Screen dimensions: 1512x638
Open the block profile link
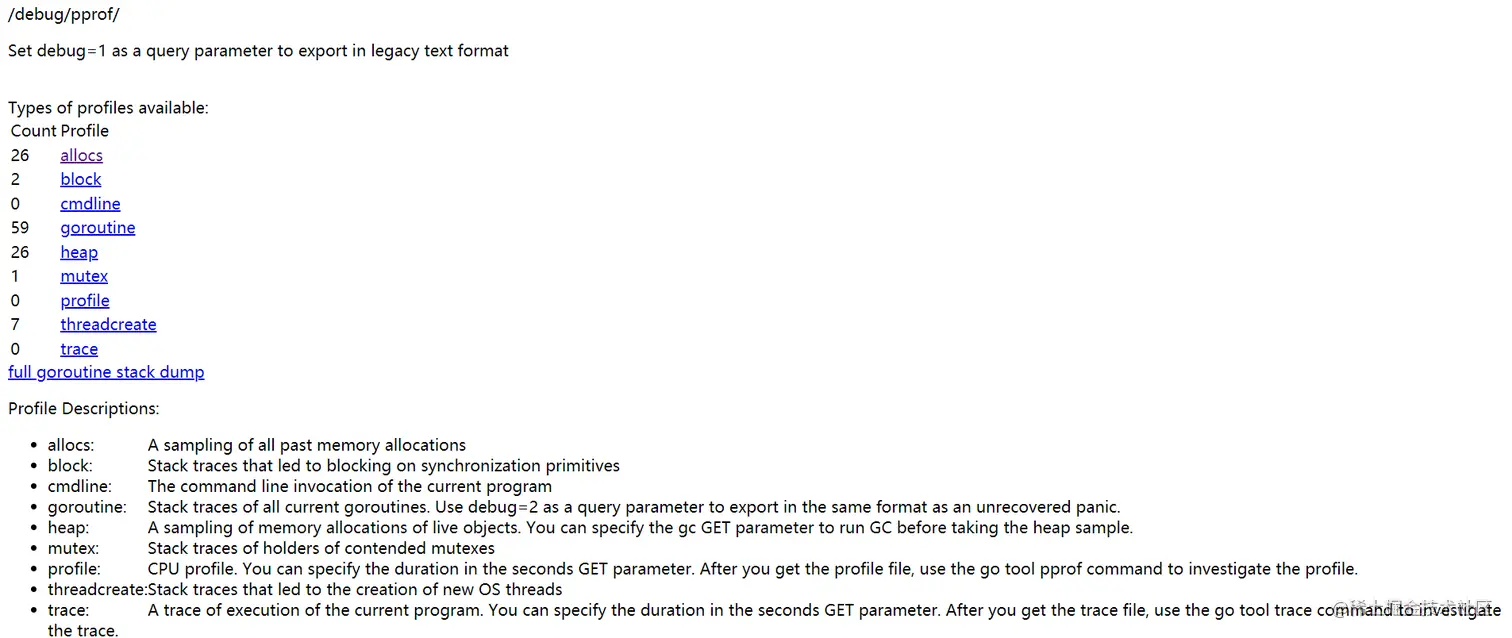coord(80,179)
